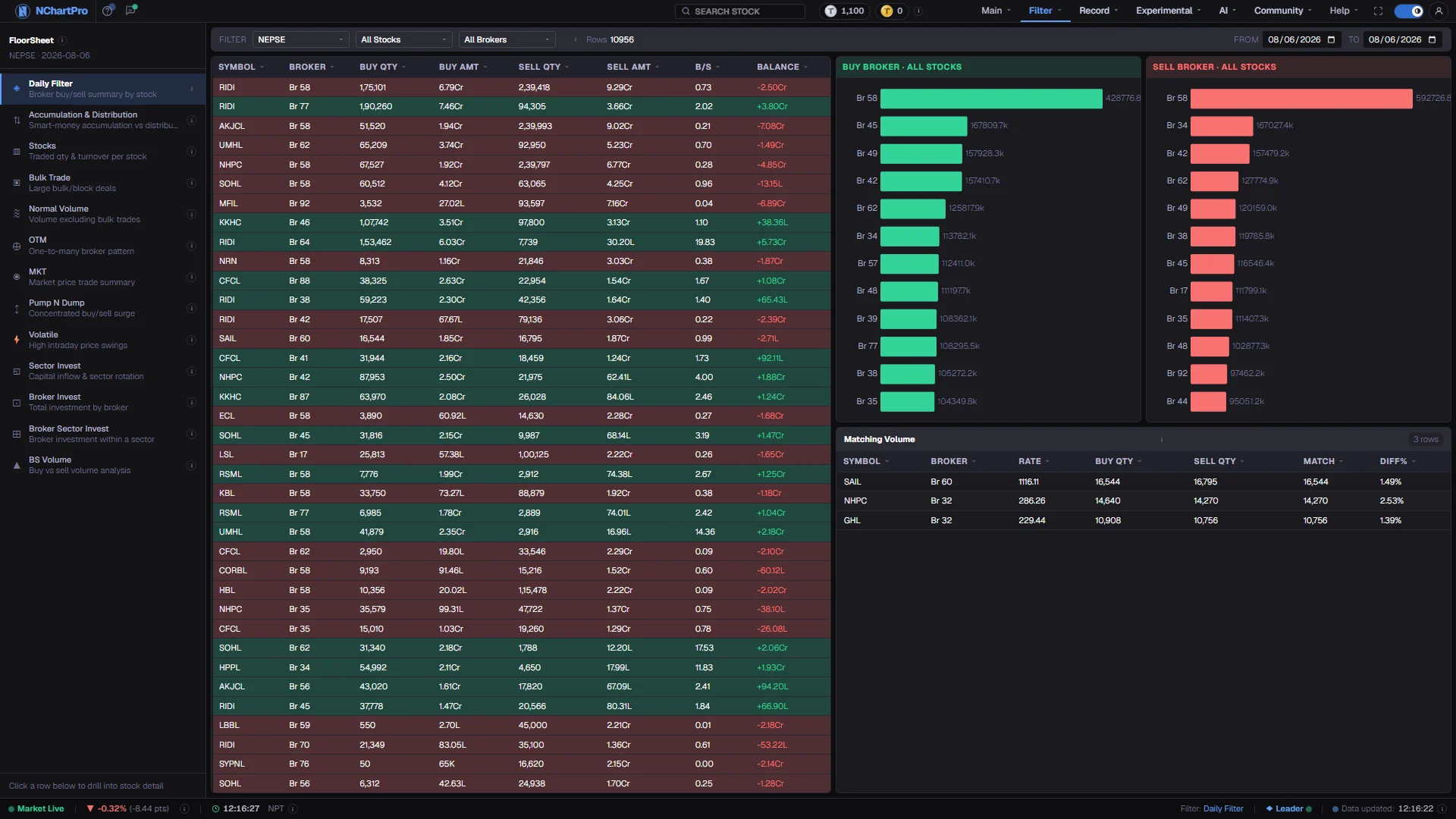Open the user profile icon

point(1439,11)
